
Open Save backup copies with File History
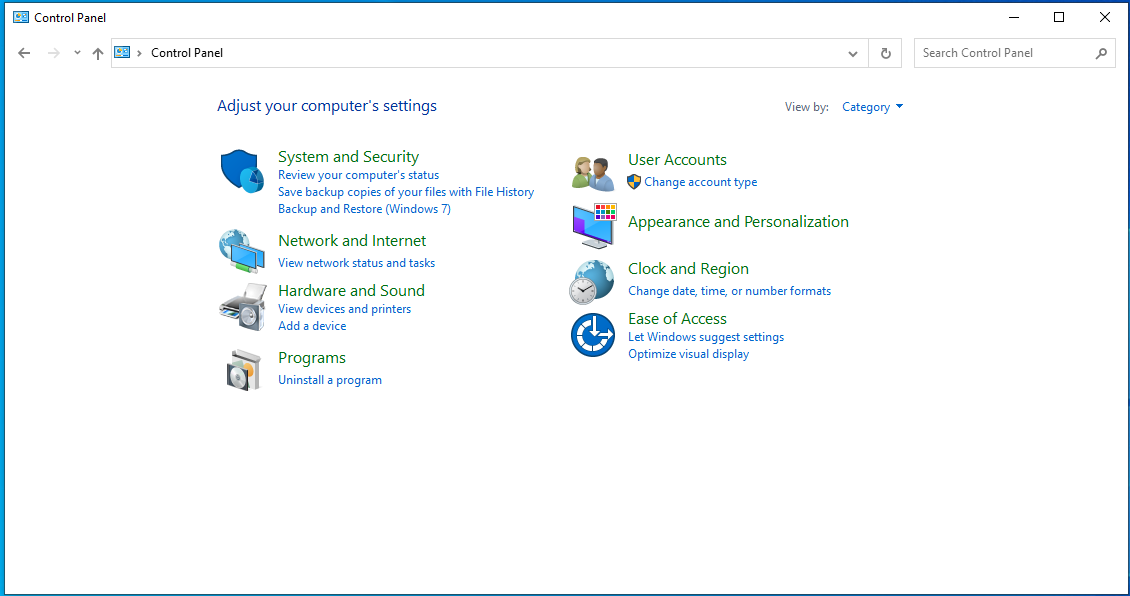point(406,192)
